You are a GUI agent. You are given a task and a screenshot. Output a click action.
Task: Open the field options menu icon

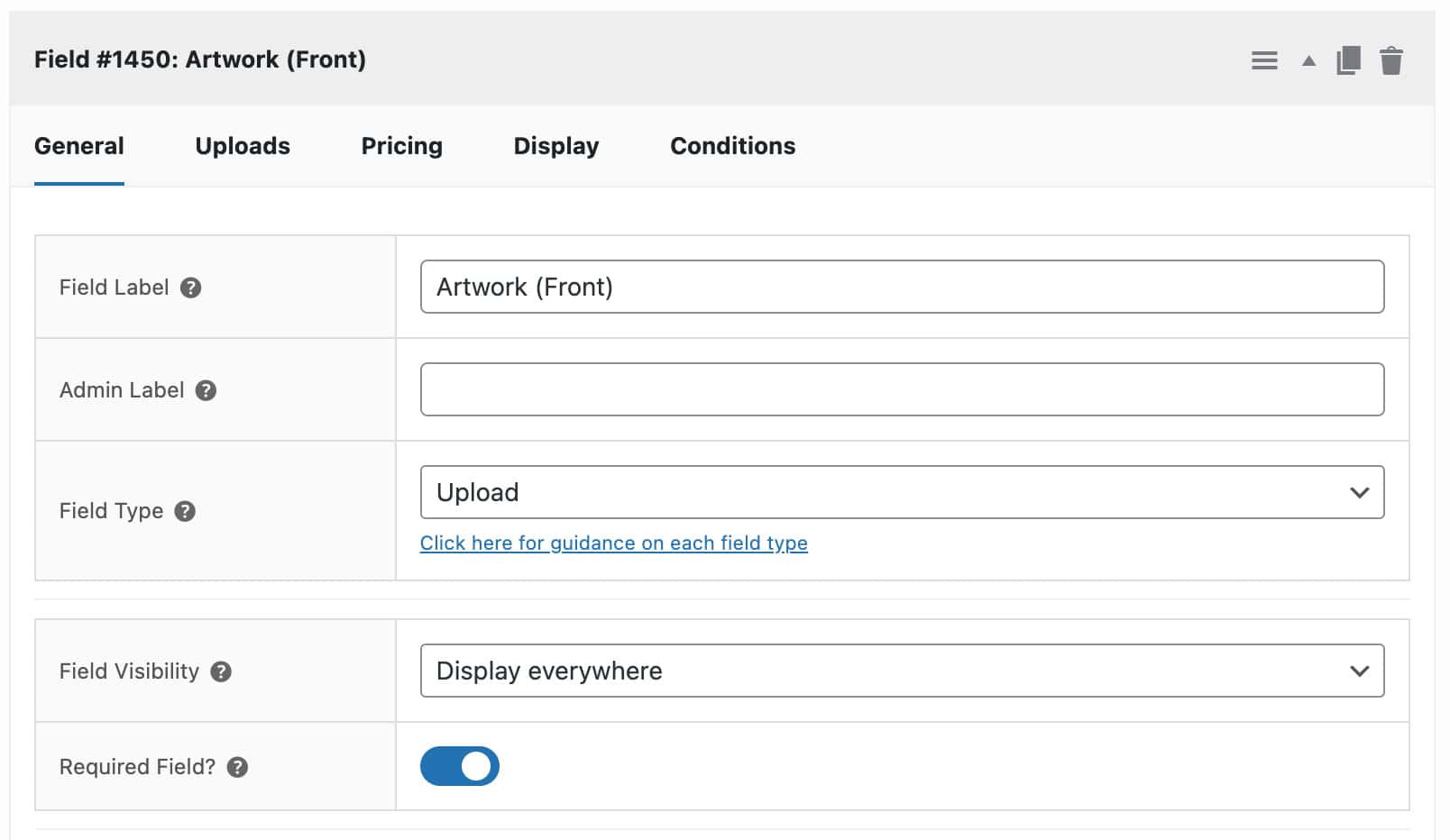[1264, 59]
